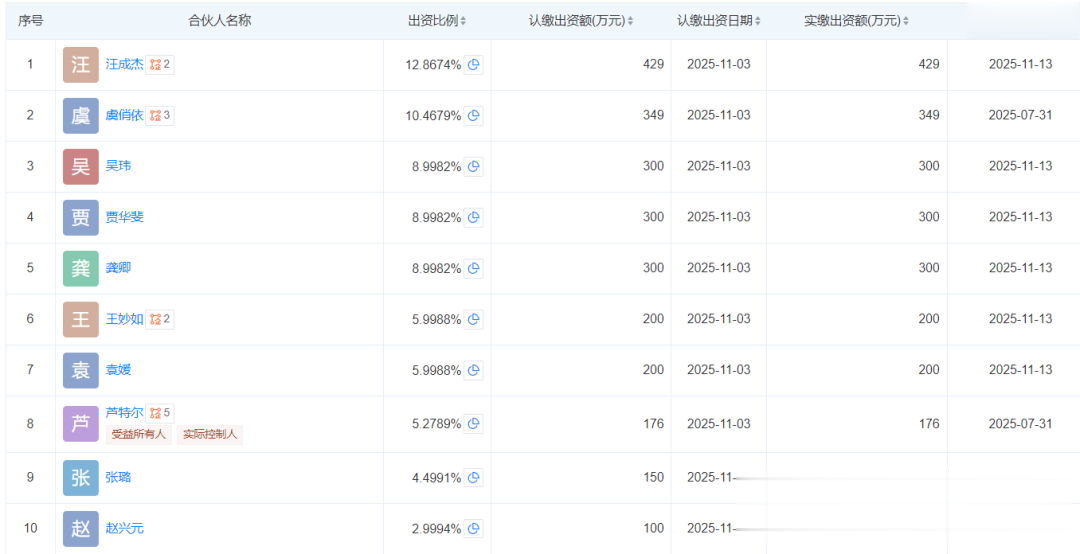Click the 实际控制人 tag

(x=210, y=435)
